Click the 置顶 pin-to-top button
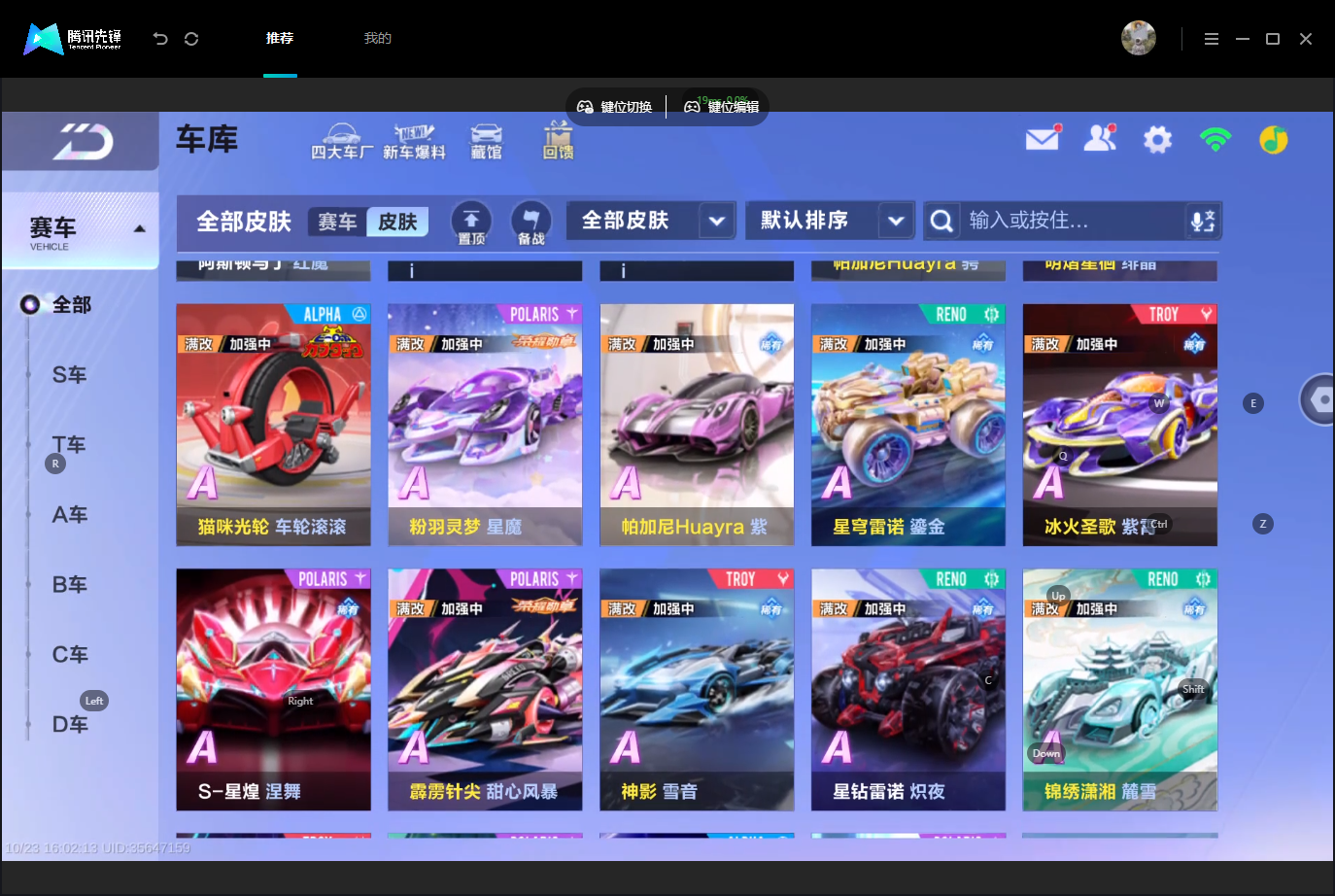This screenshot has width=1335, height=896. coord(471,223)
